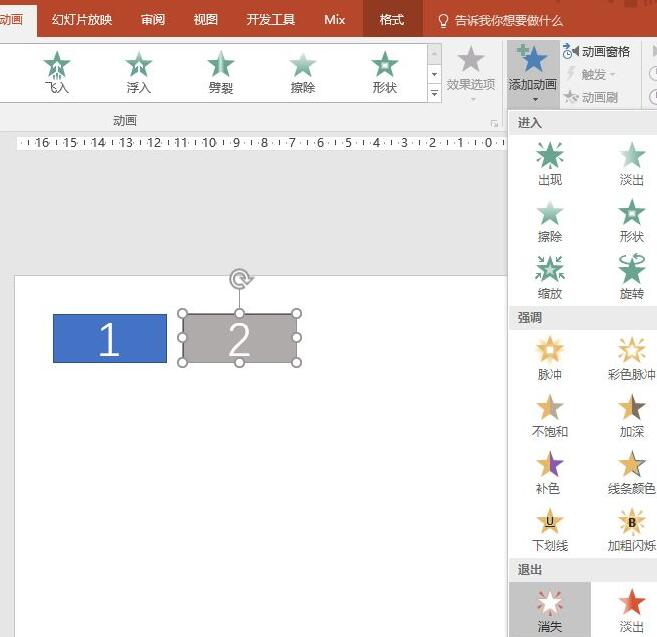
Task: Switch to the 审阅 review tab
Action: 153,20
